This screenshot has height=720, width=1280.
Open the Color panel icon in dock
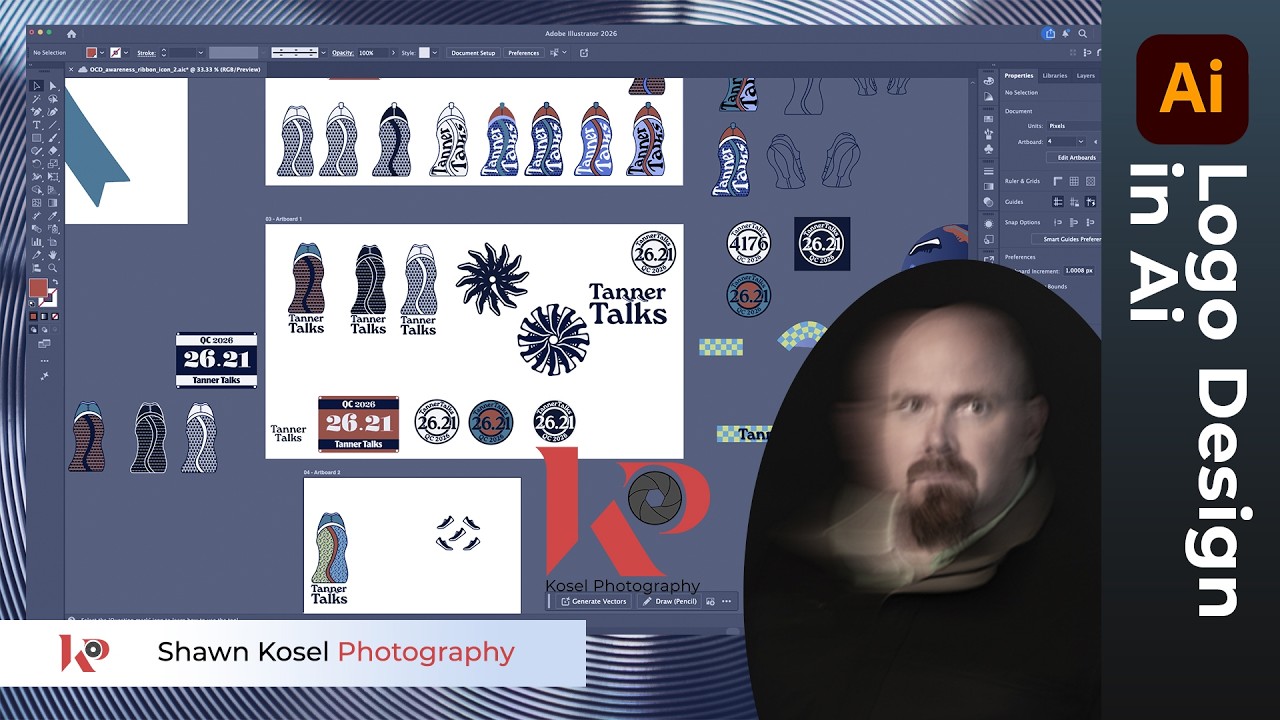(x=988, y=81)
